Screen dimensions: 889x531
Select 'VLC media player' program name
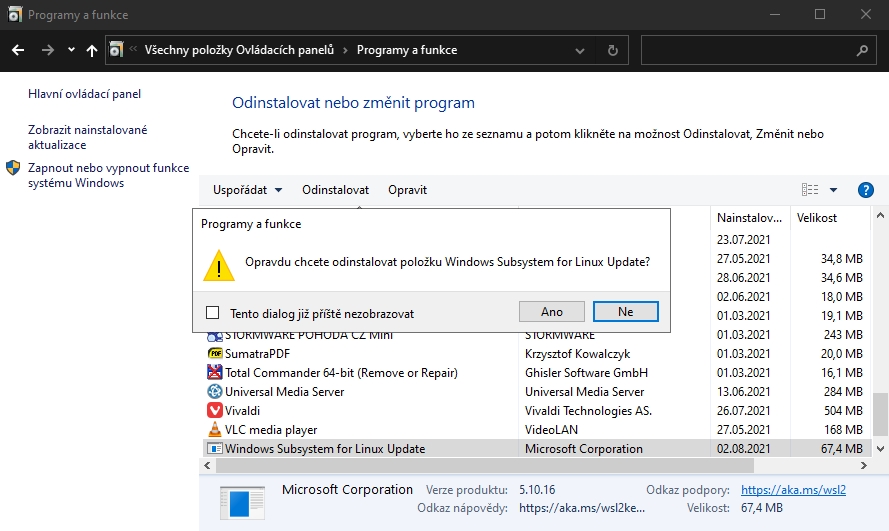[x=271, y=430]
